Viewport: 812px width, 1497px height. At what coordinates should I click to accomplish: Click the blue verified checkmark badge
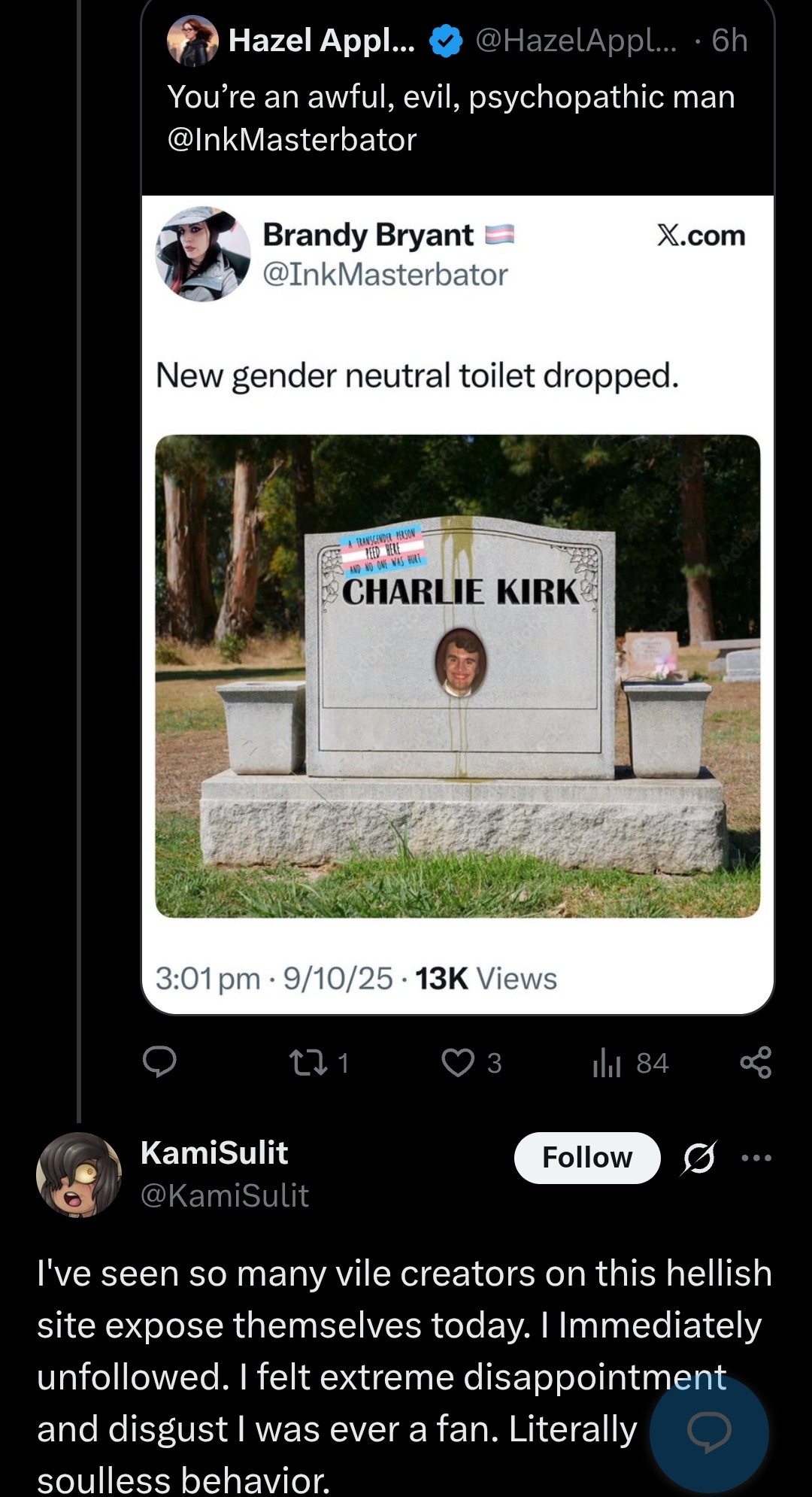(445, 41)
